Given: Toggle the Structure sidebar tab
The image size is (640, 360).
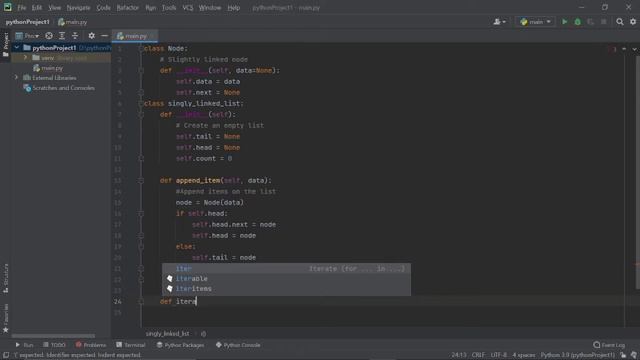Looking at the screenshot, I should (5, 278).
